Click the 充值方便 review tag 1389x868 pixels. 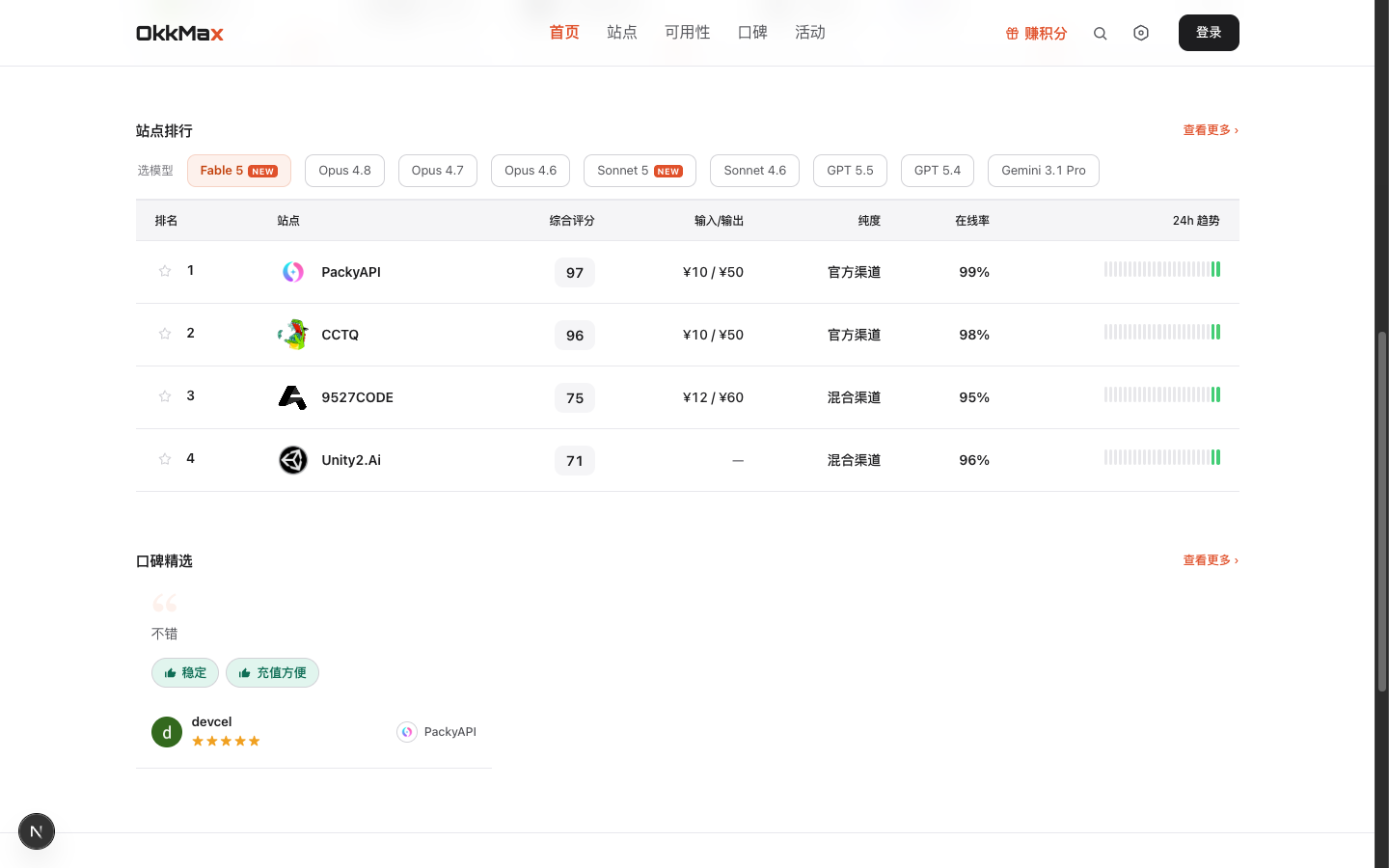tap(272, 673)
